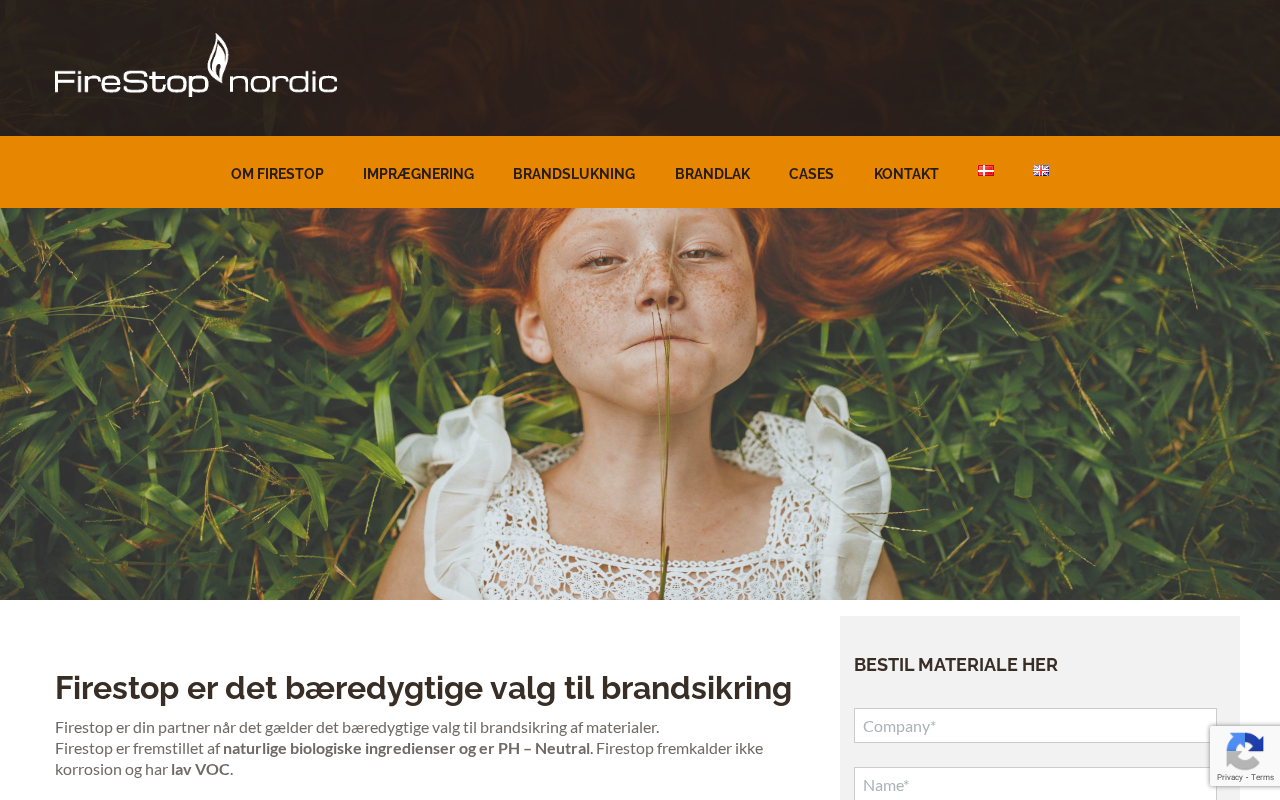
Task: Go to the BRANDSLUKNING page
Action: 574,174
